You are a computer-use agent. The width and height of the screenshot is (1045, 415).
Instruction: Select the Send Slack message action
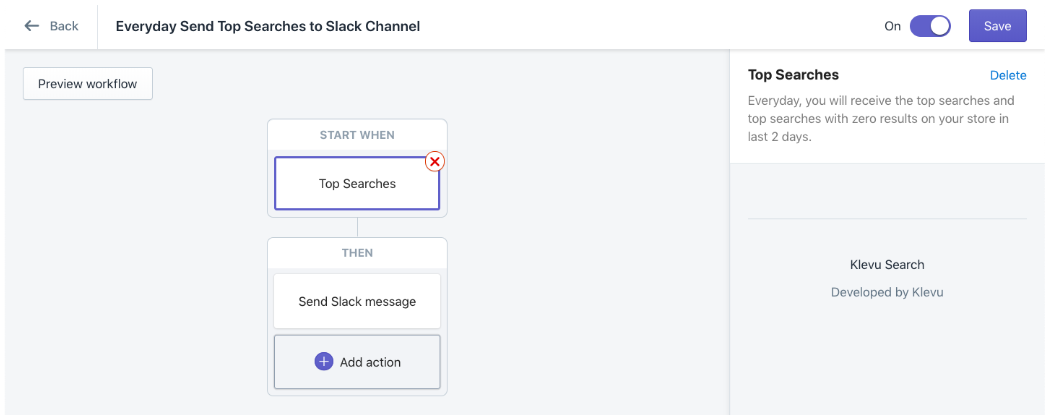357,301
